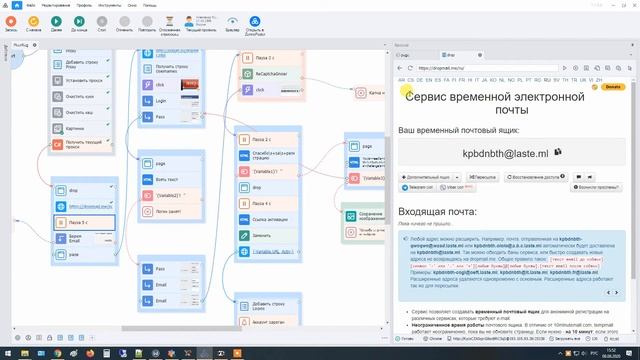Reload the embedded browser page
640x360 pixels.
point(410,68)
